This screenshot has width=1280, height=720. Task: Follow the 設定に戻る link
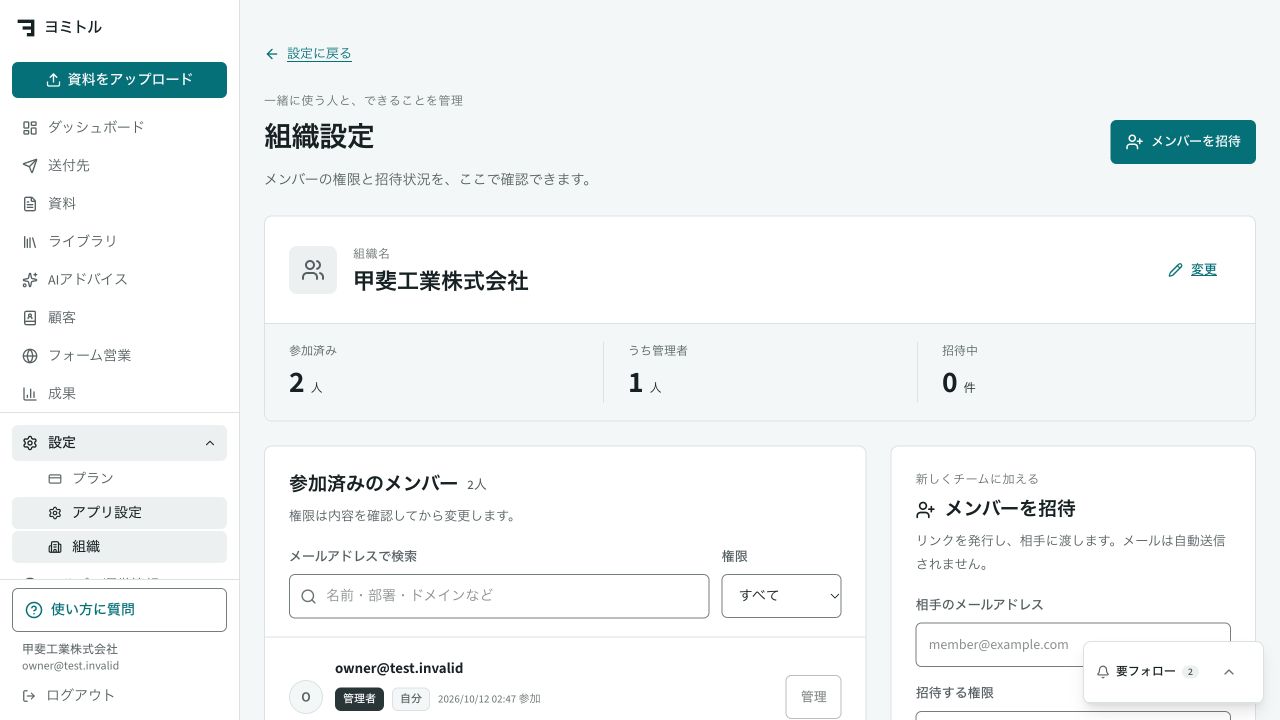coord(319,54)
